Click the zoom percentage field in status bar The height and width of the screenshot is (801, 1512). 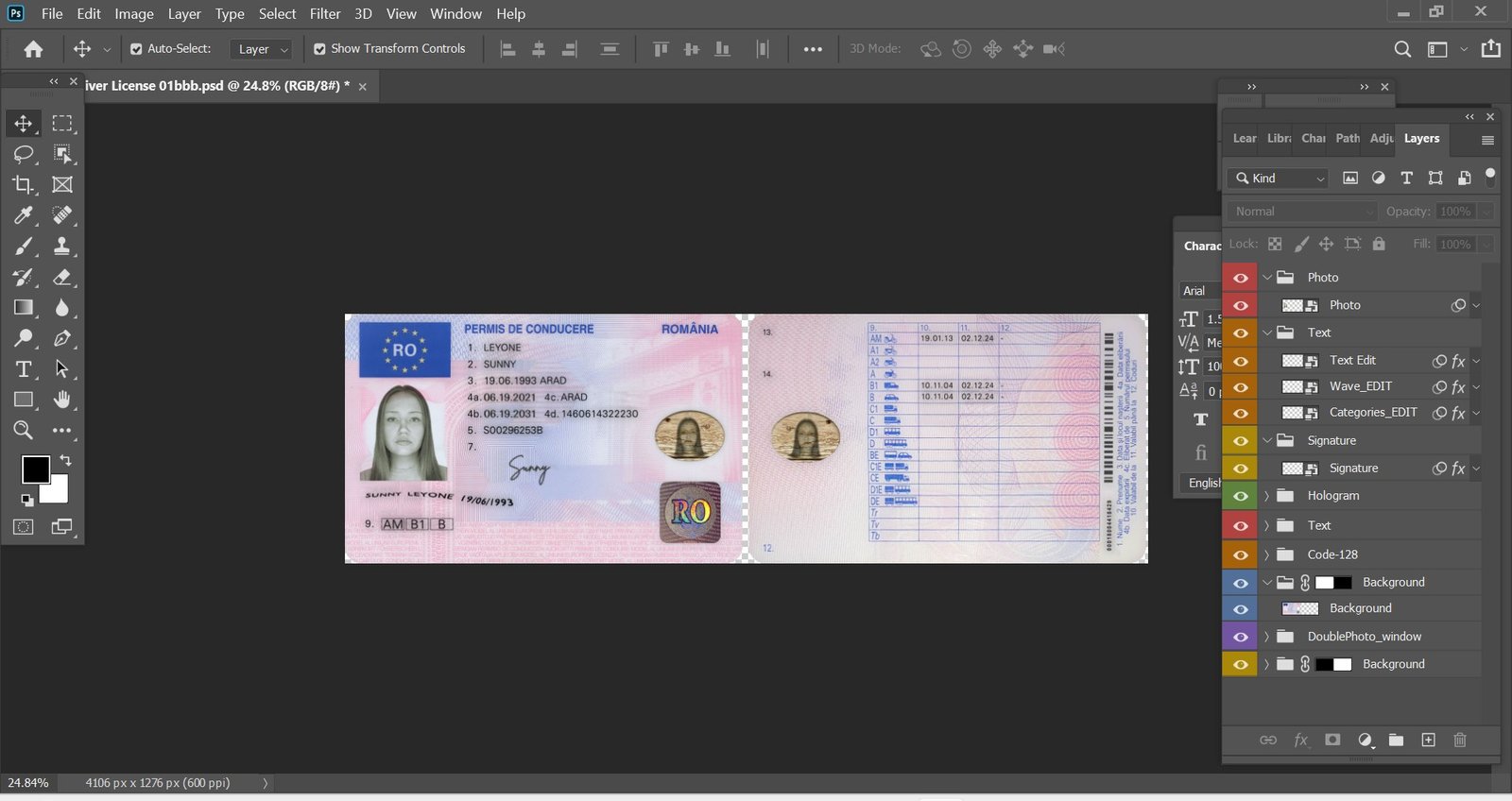click(28, 783)
